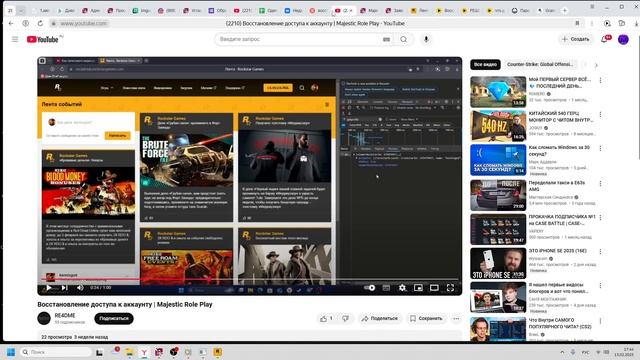Toggle the autoplay switch
The height and width of the screenshot is (360, 640).
click(370, 288)
